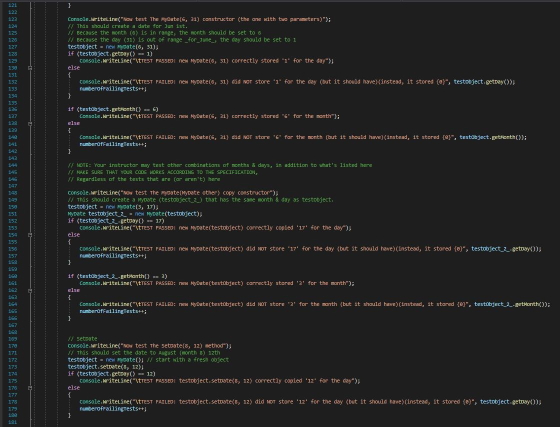Click the comment 'Because the day (31) is out of range'

click(x=182, y=40)
